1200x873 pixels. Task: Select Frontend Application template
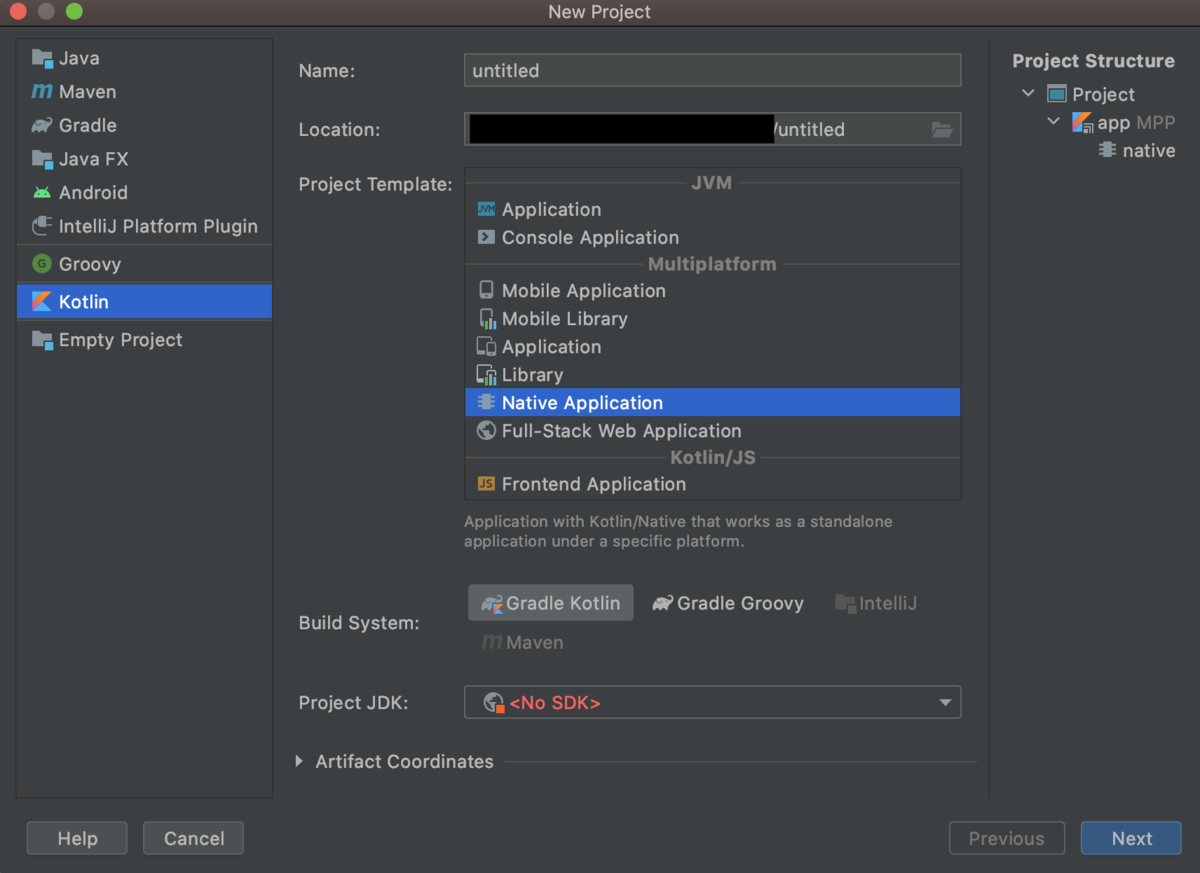coord(712,484)
